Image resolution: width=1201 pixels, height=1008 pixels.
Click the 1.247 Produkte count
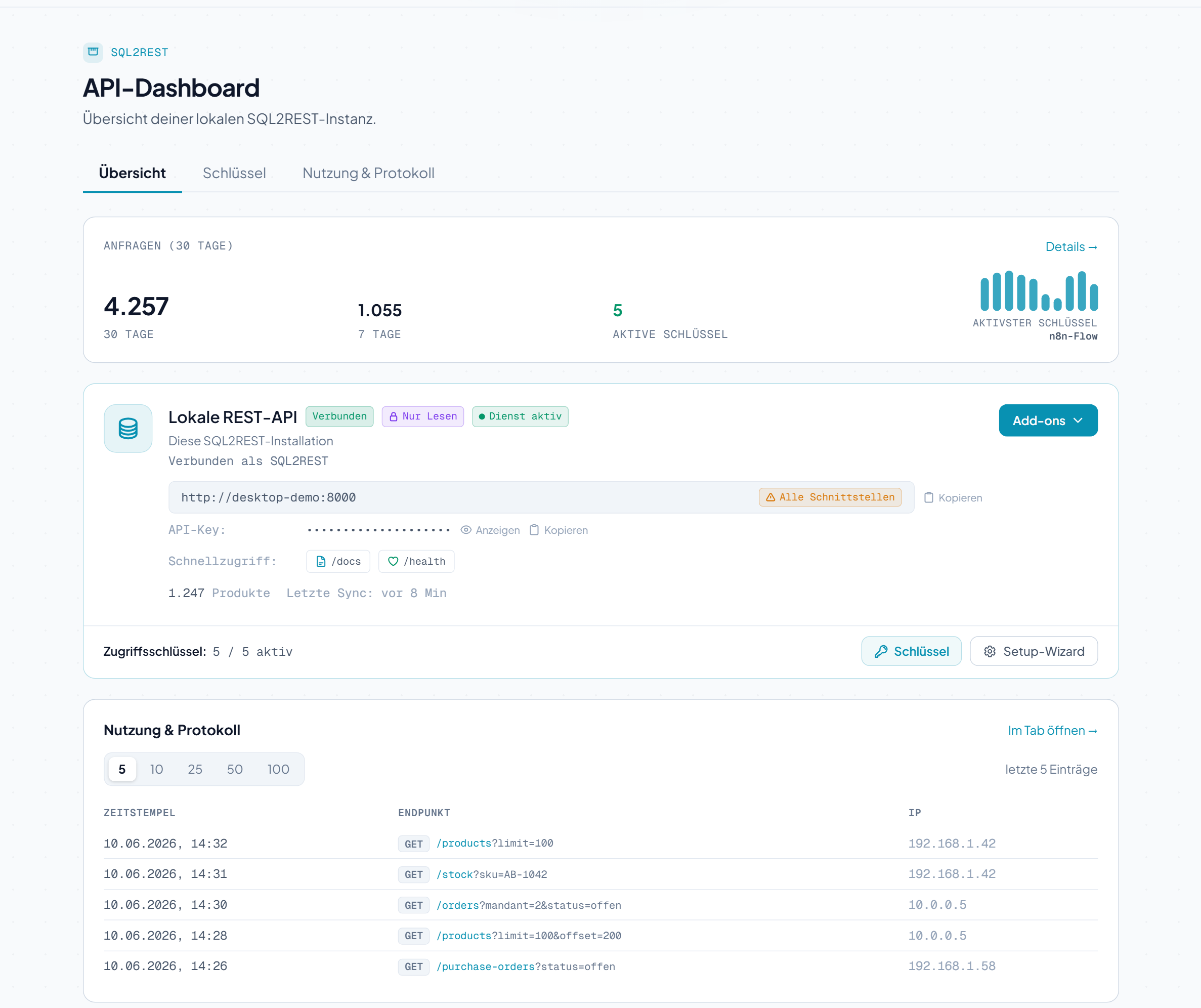219,593
